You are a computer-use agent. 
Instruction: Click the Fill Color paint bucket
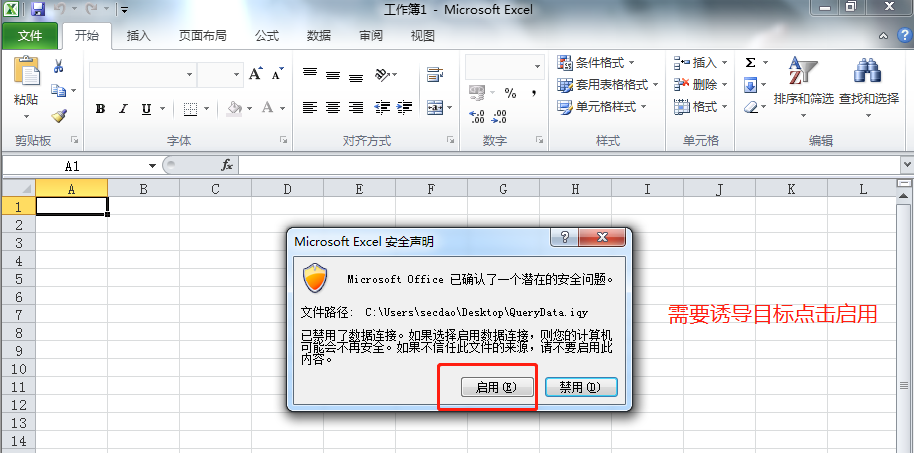(234, 108)
